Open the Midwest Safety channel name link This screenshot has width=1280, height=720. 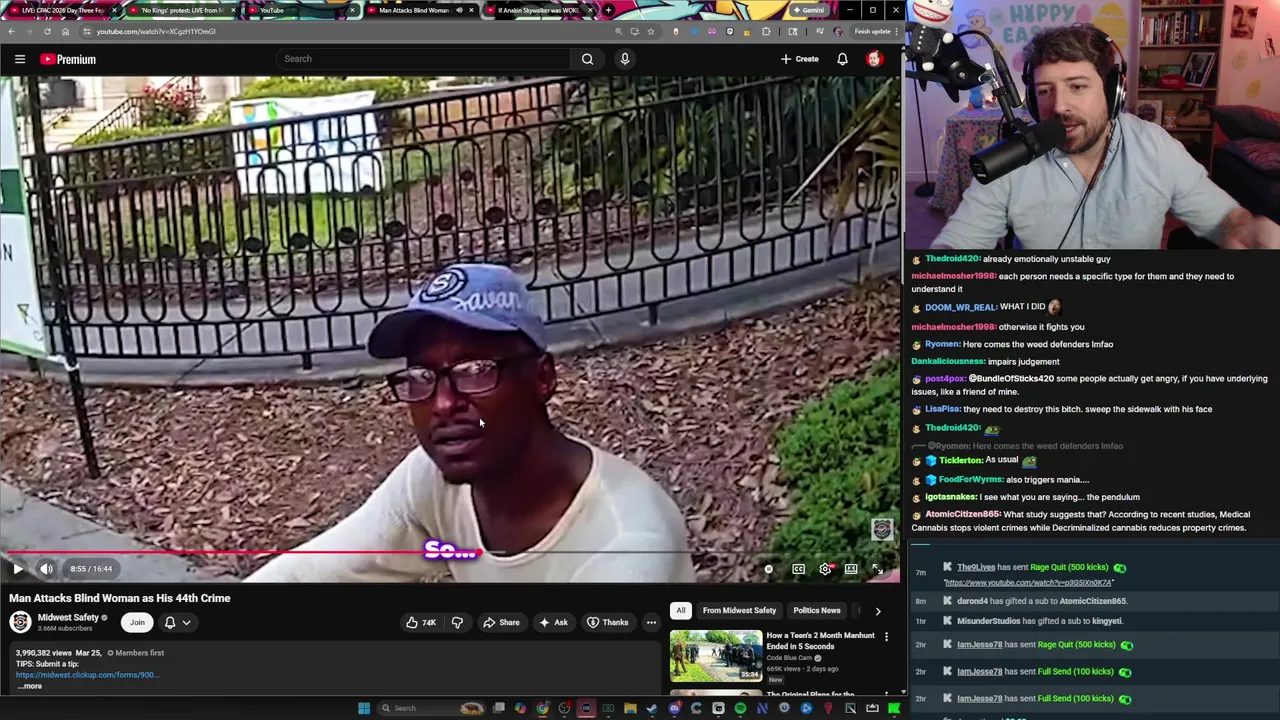(x=68, y=617)
